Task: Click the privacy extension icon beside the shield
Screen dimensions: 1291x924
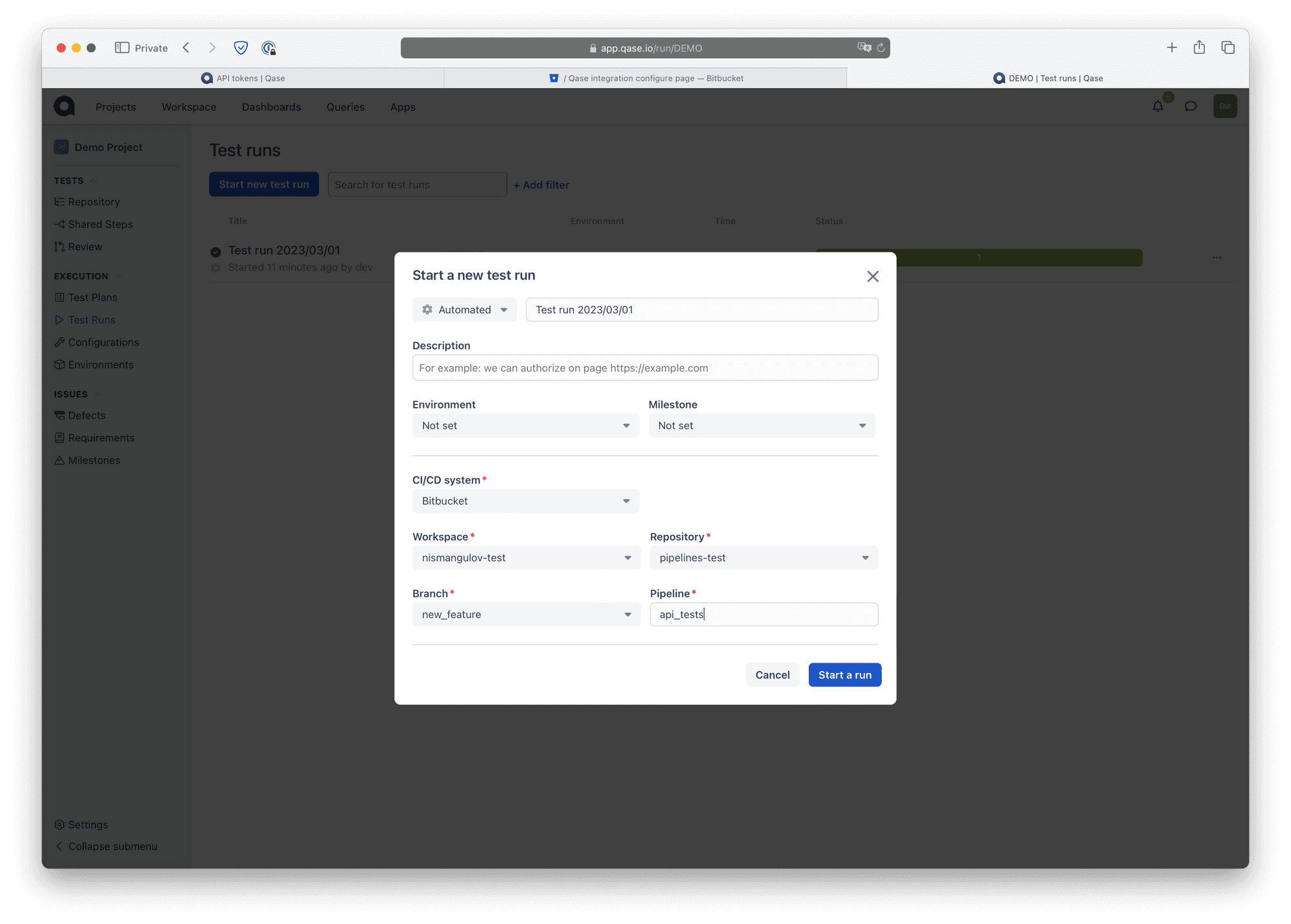Action: click(269, 48)
